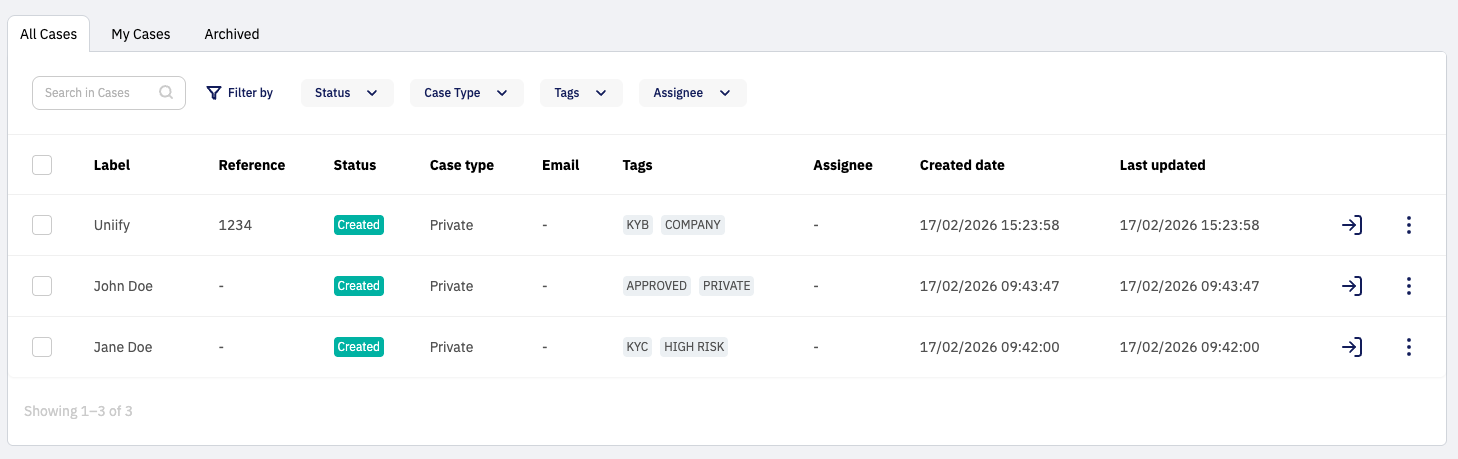Open more options menu for Uniify row
This screenshot has height=459, width=1458.
1408,225
